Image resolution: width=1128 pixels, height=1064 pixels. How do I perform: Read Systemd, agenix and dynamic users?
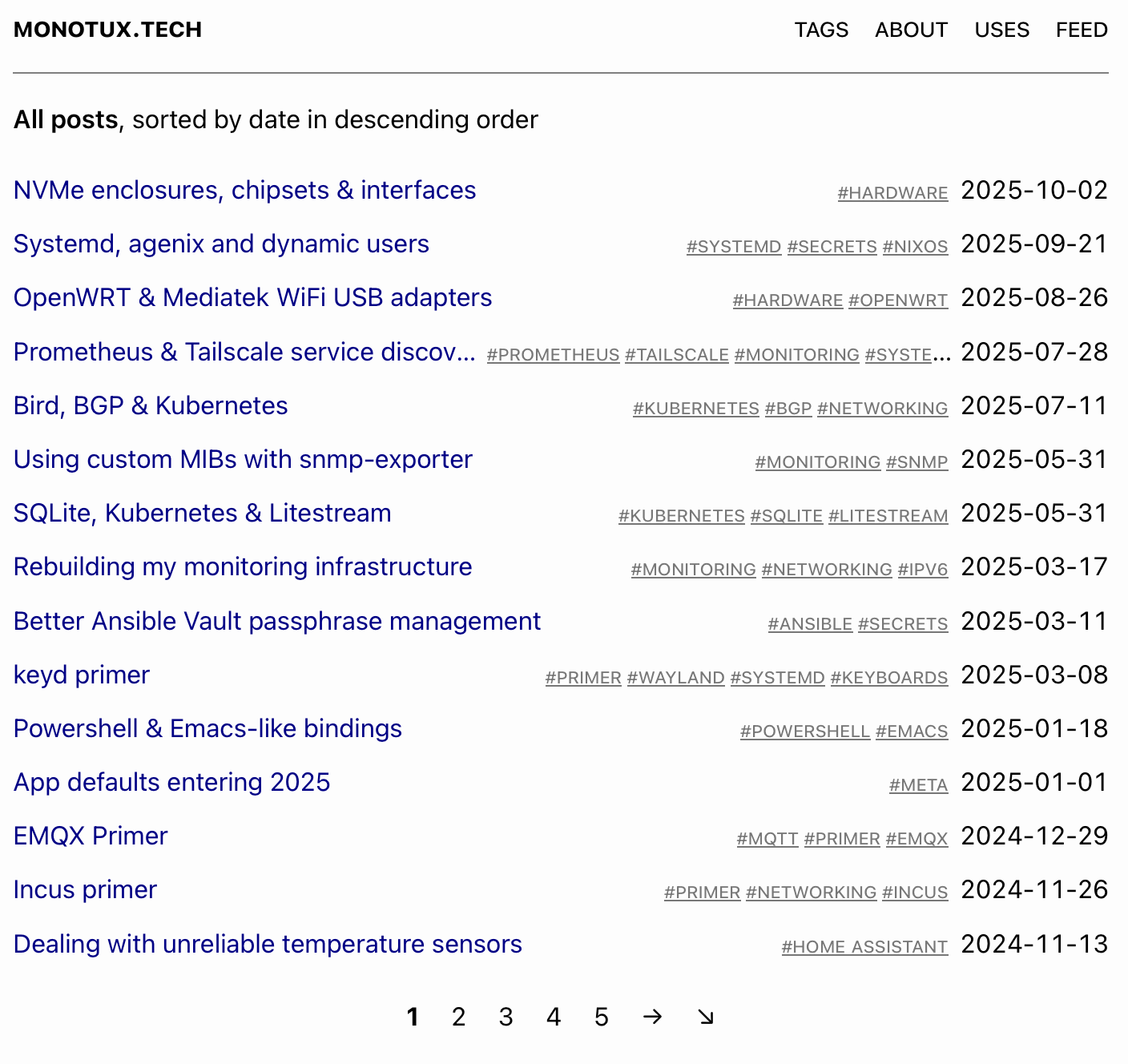[221, 244]
